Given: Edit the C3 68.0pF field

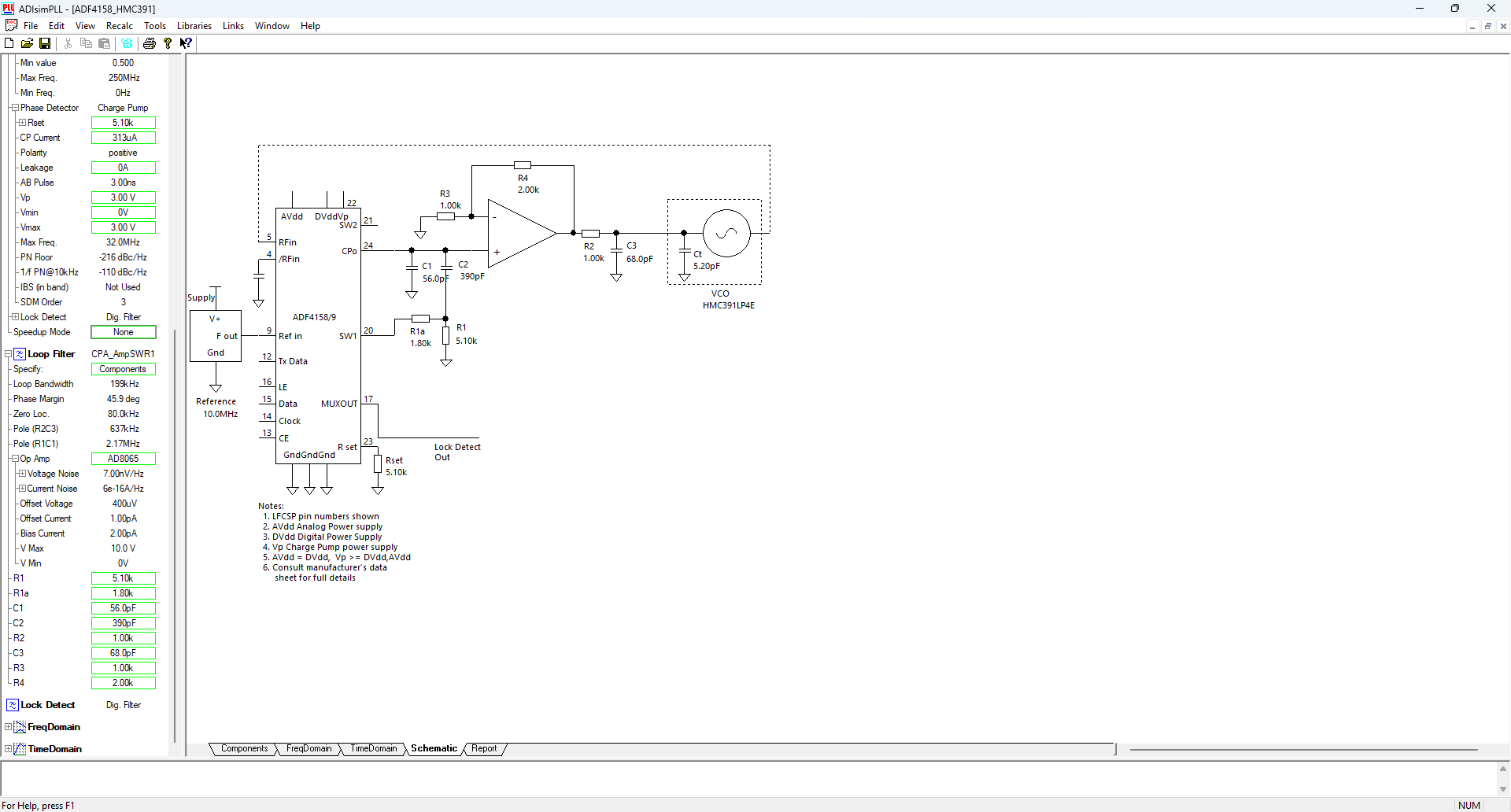Looking at the screenshot, I should click(124, 653).
